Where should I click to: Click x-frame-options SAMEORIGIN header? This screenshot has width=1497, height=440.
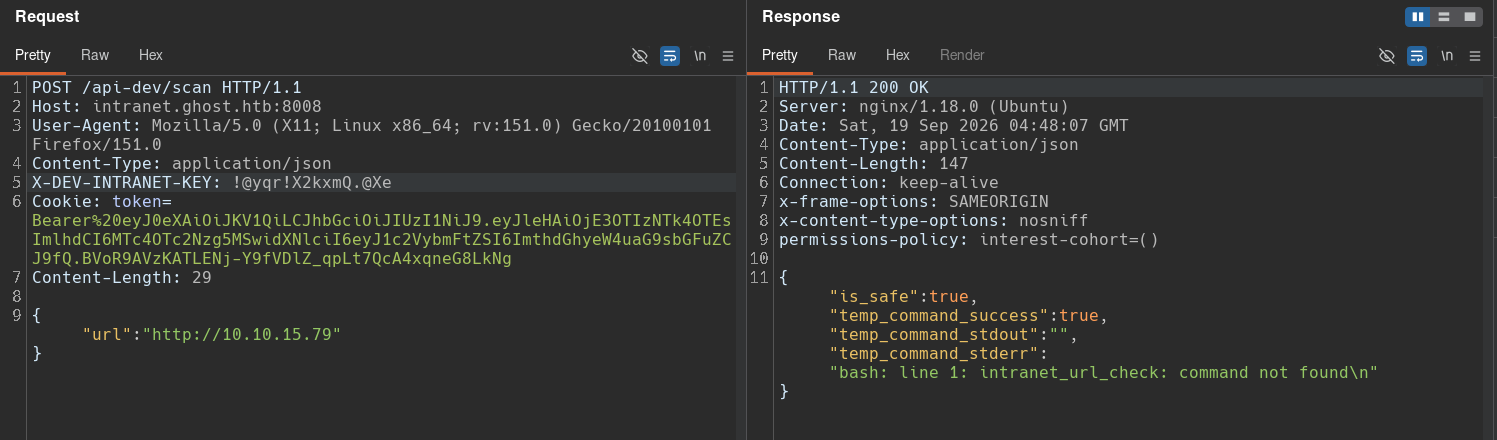[914, 201]
